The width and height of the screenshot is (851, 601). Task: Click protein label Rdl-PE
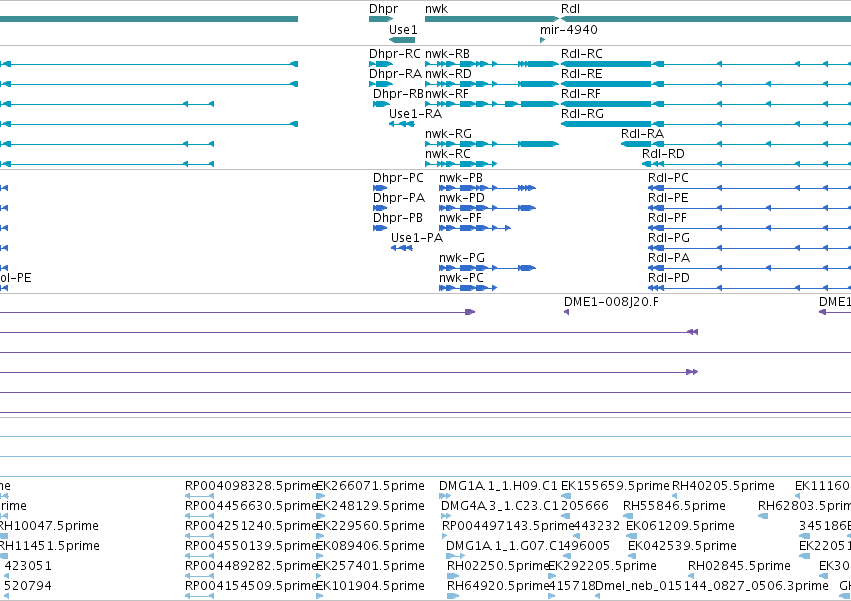[668, 198]
